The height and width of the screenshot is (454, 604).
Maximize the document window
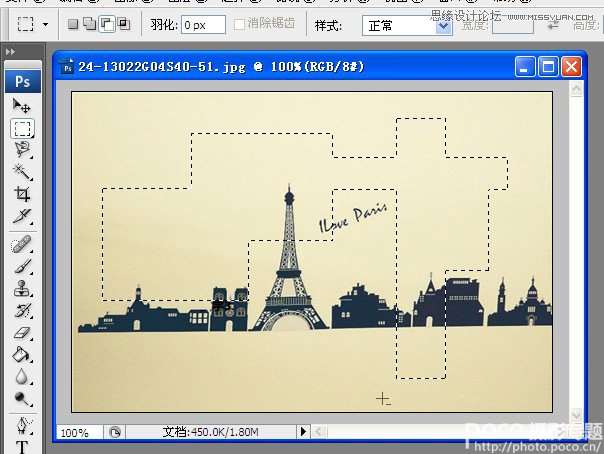[548, 67]
